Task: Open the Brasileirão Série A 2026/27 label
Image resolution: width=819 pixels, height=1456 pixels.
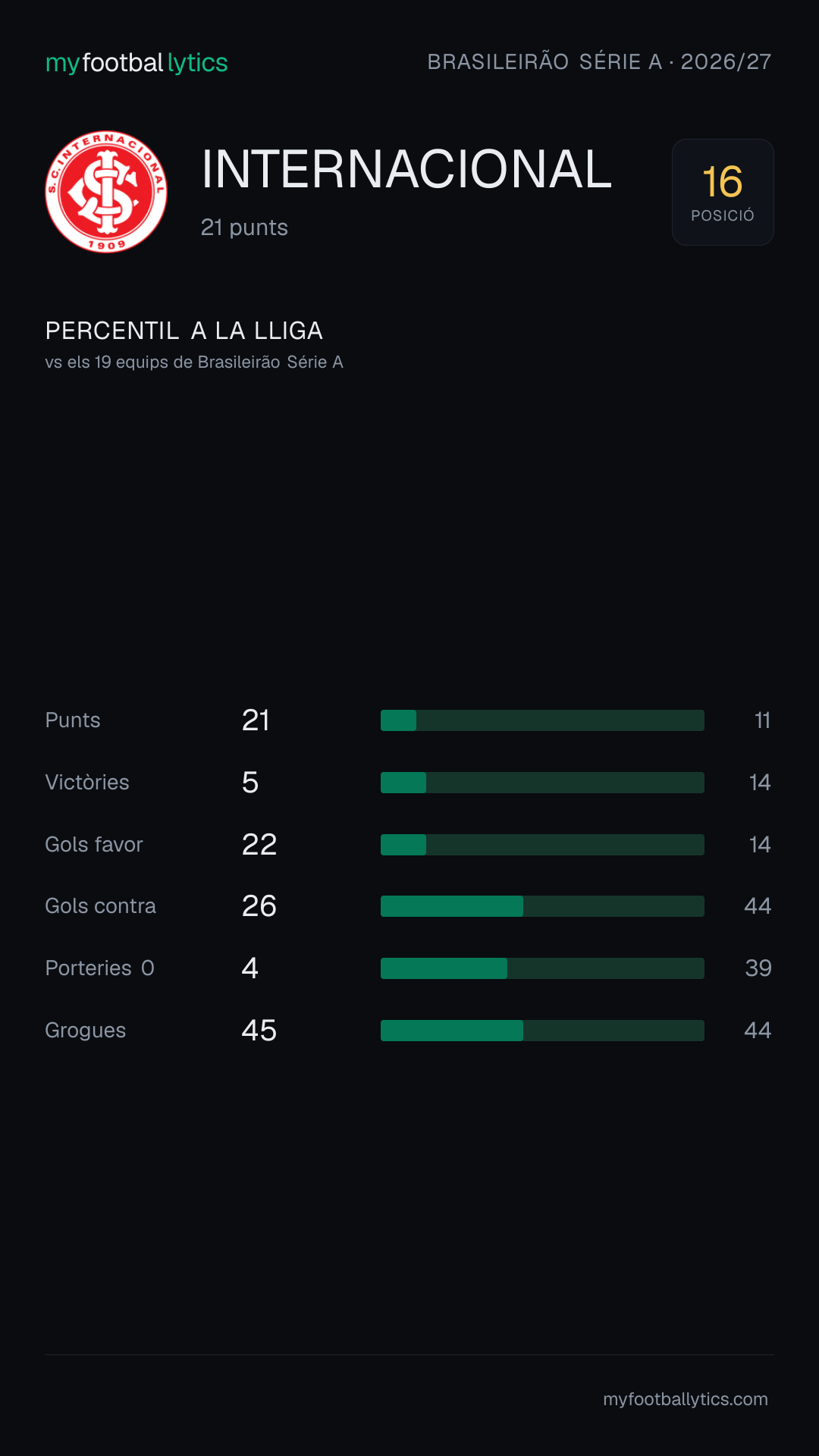Action: click(x=599, y=61)
